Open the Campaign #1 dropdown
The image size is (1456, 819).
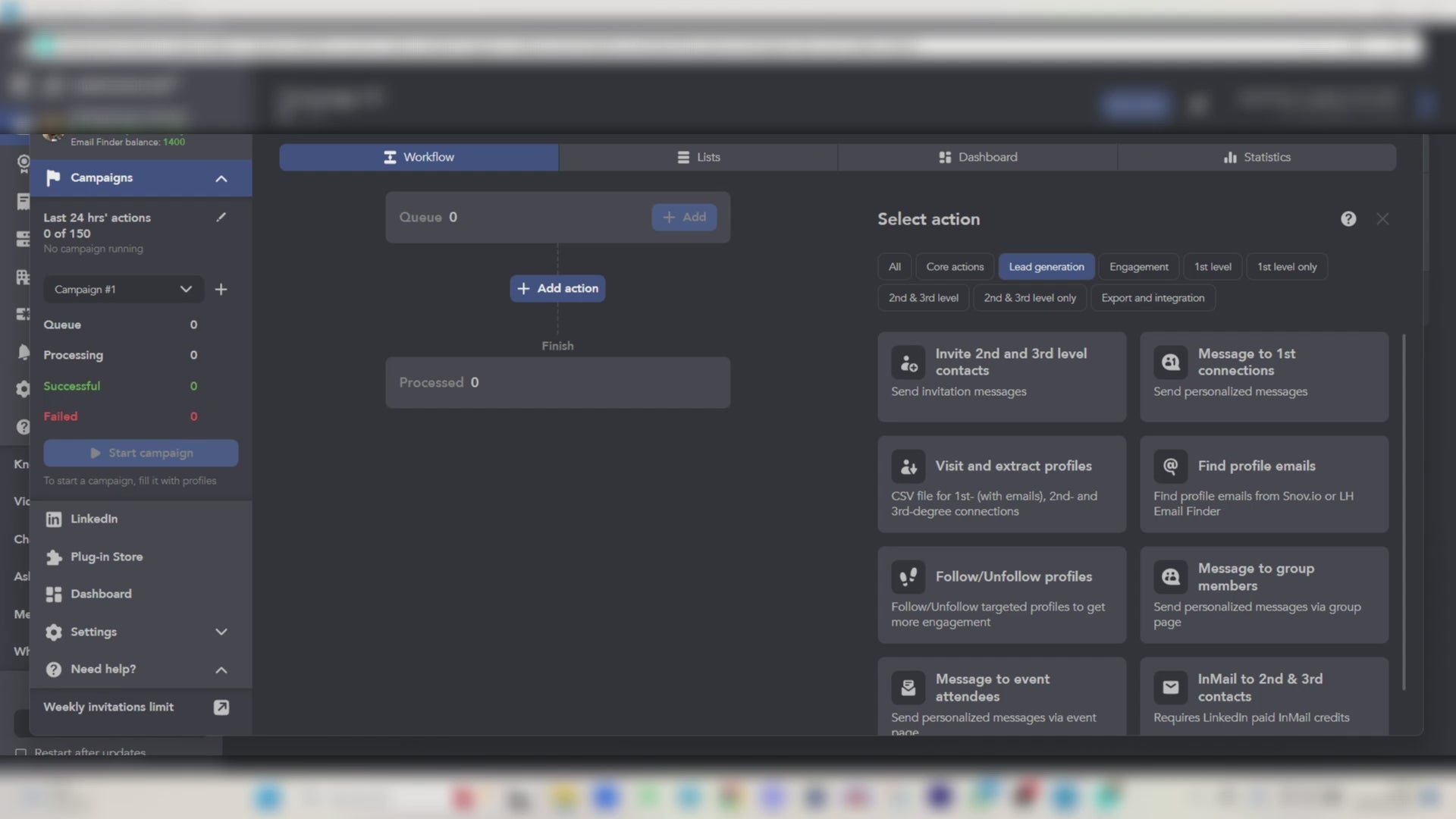(x=123, y=290)
